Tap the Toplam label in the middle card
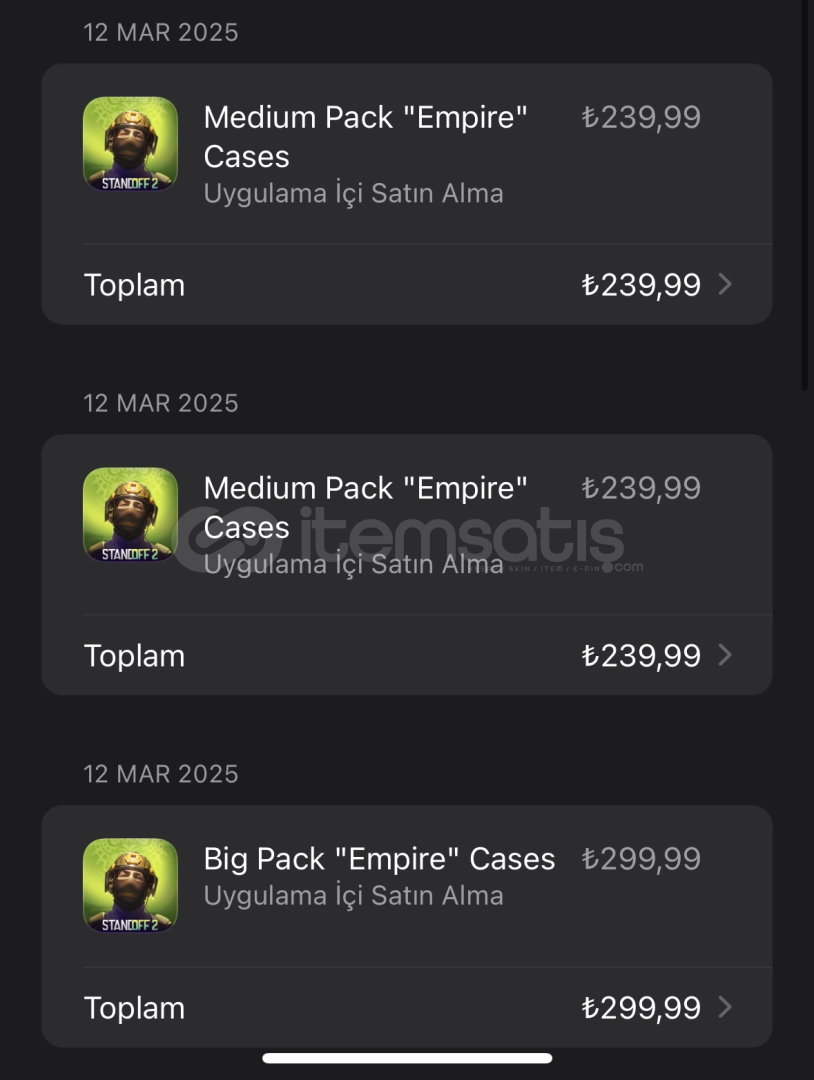The height and width of the screenshot is (1080, 814). [x=134, y=656]
